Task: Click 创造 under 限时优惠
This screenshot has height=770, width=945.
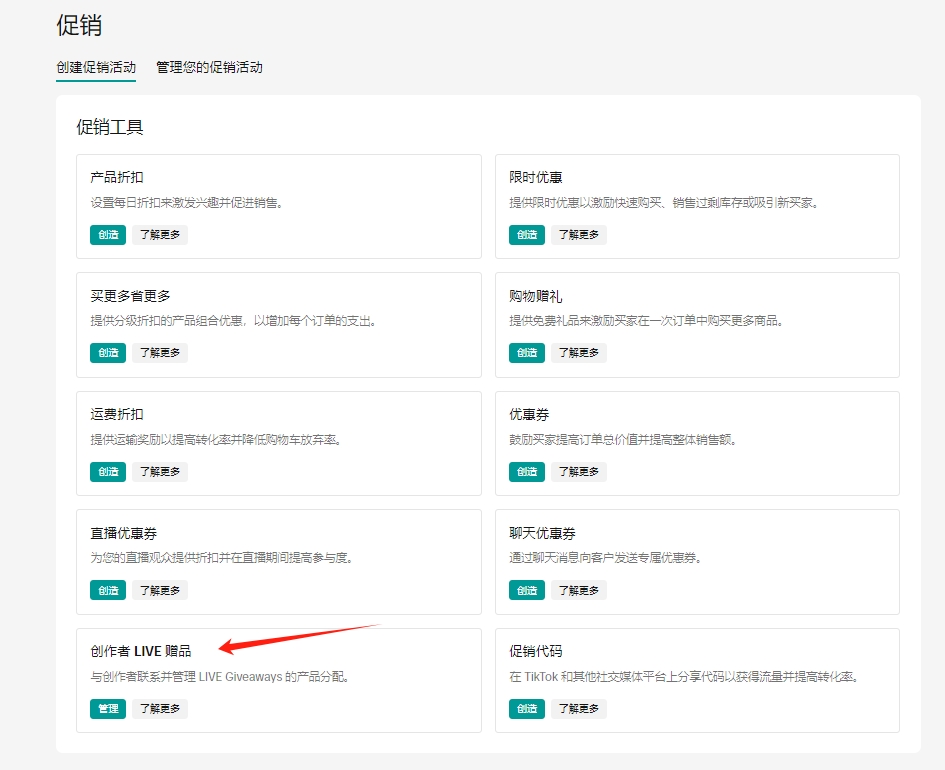Action: [x=526, y=234]
